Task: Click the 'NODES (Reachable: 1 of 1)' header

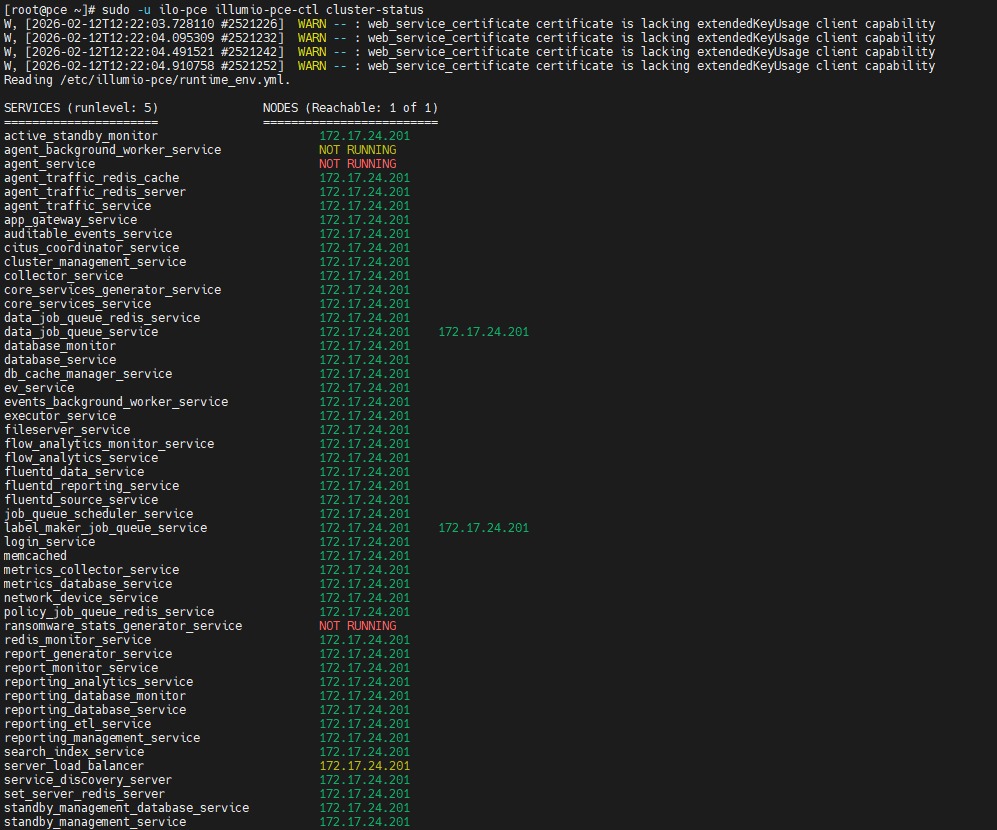Action: [x=350, y=107]
